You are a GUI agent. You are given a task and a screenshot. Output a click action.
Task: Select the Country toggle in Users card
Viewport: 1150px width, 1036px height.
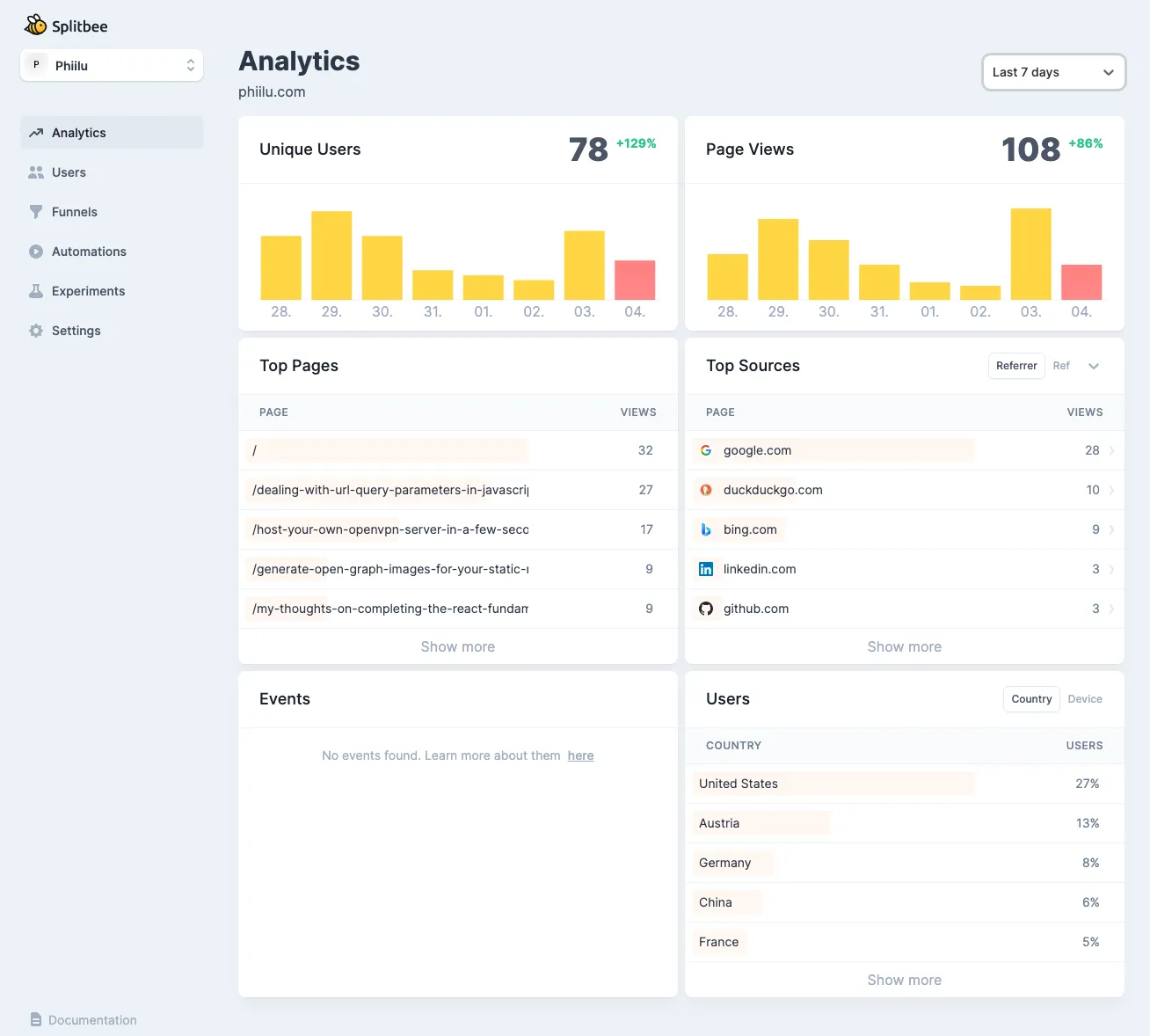click(1031, 699)
